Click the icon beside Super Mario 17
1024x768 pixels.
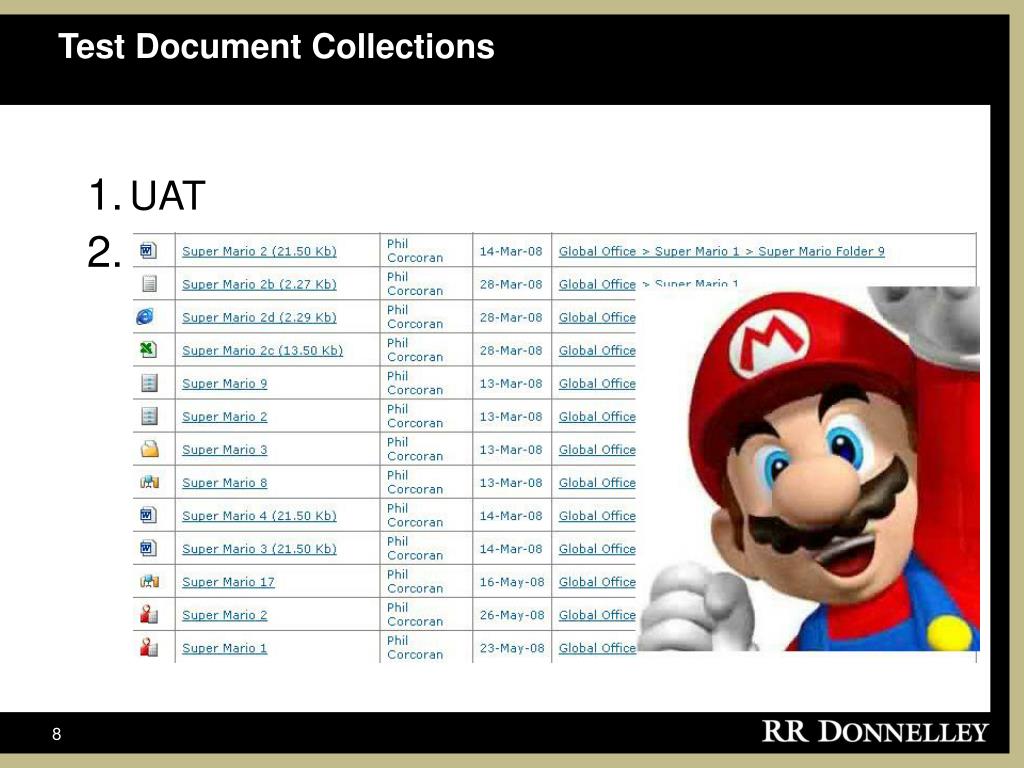[150, 581]
